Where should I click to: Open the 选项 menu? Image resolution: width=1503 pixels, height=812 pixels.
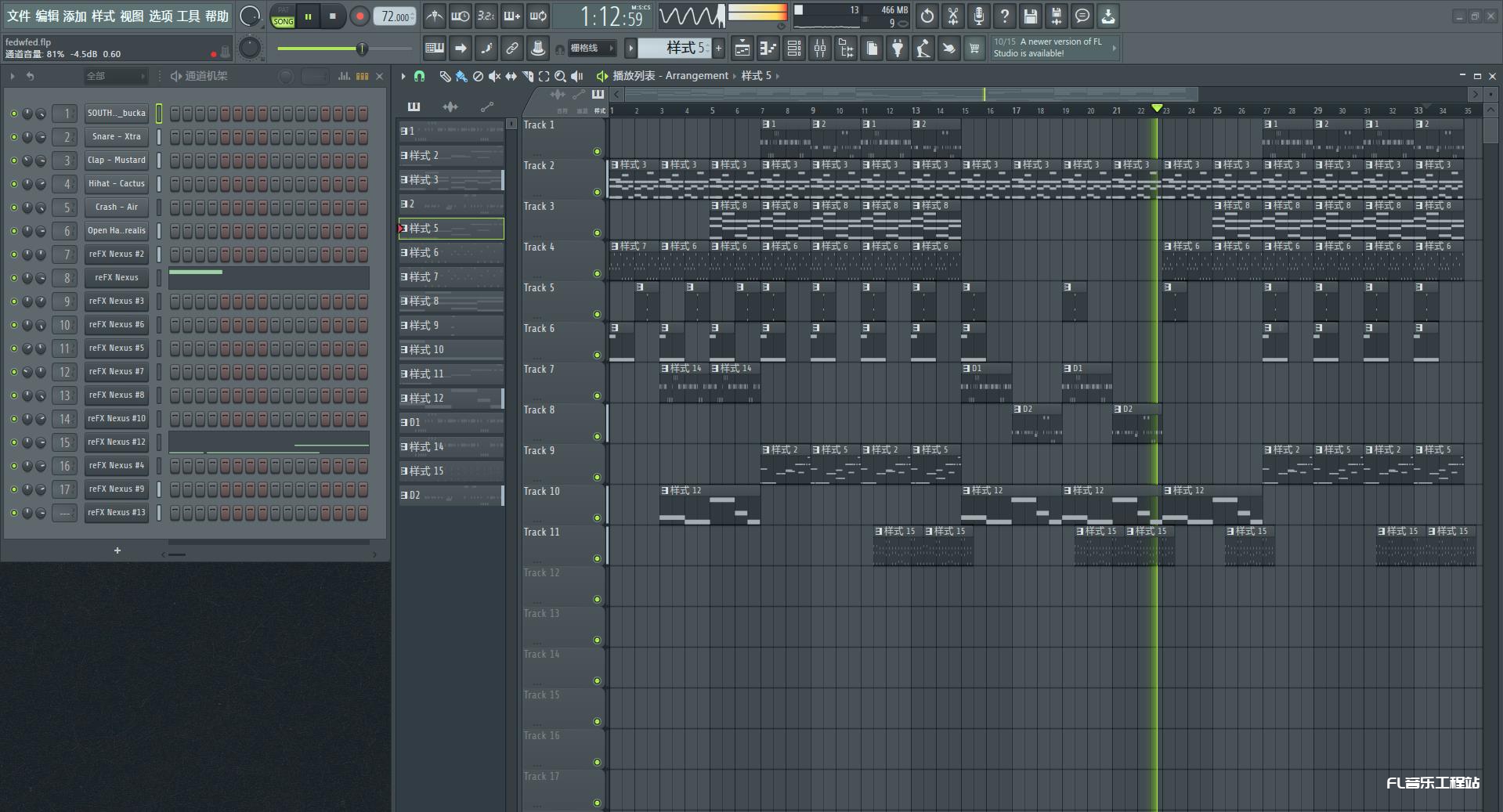click(161, 16)
